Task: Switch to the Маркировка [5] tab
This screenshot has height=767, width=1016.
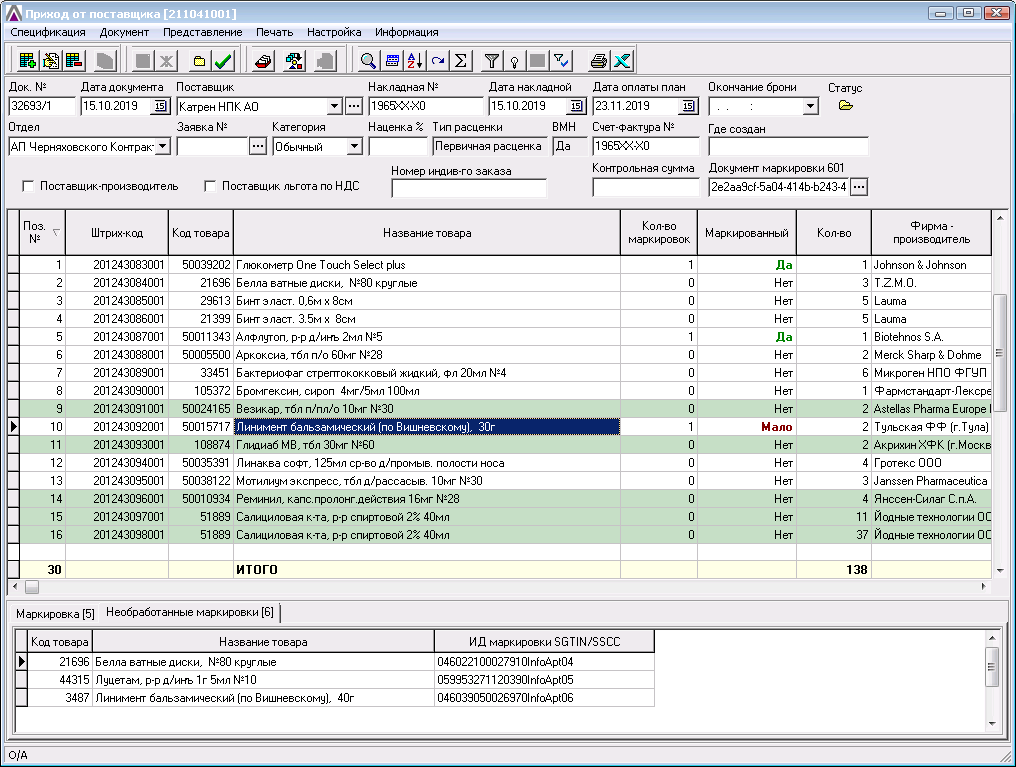Action: coord(55,613)
